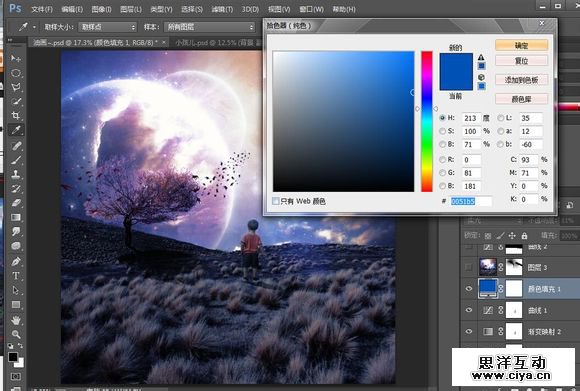Screen dimensions: 580x391
Task: Click the 图层 3 layer mask thumbnail
Action: point(514,267)
